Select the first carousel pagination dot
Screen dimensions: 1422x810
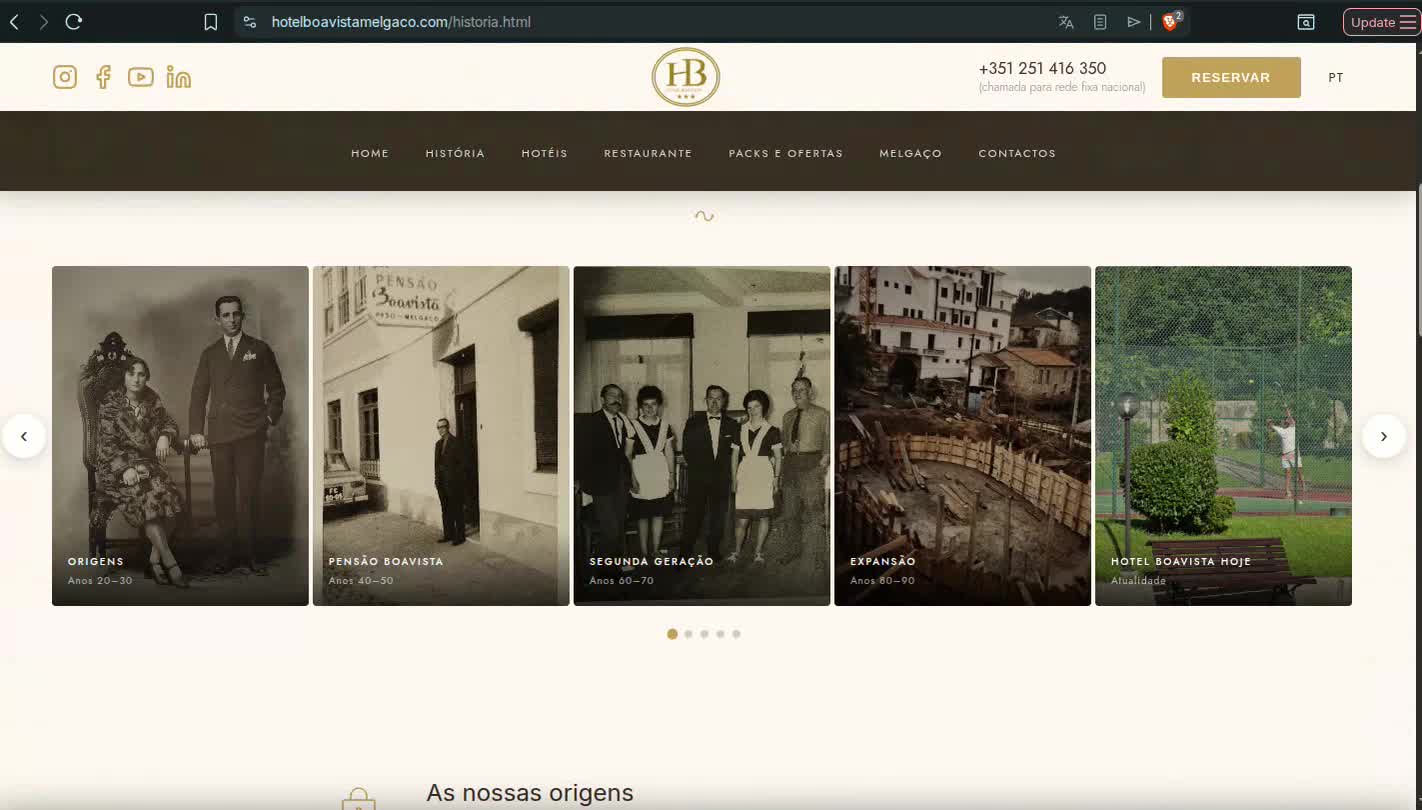672,634
